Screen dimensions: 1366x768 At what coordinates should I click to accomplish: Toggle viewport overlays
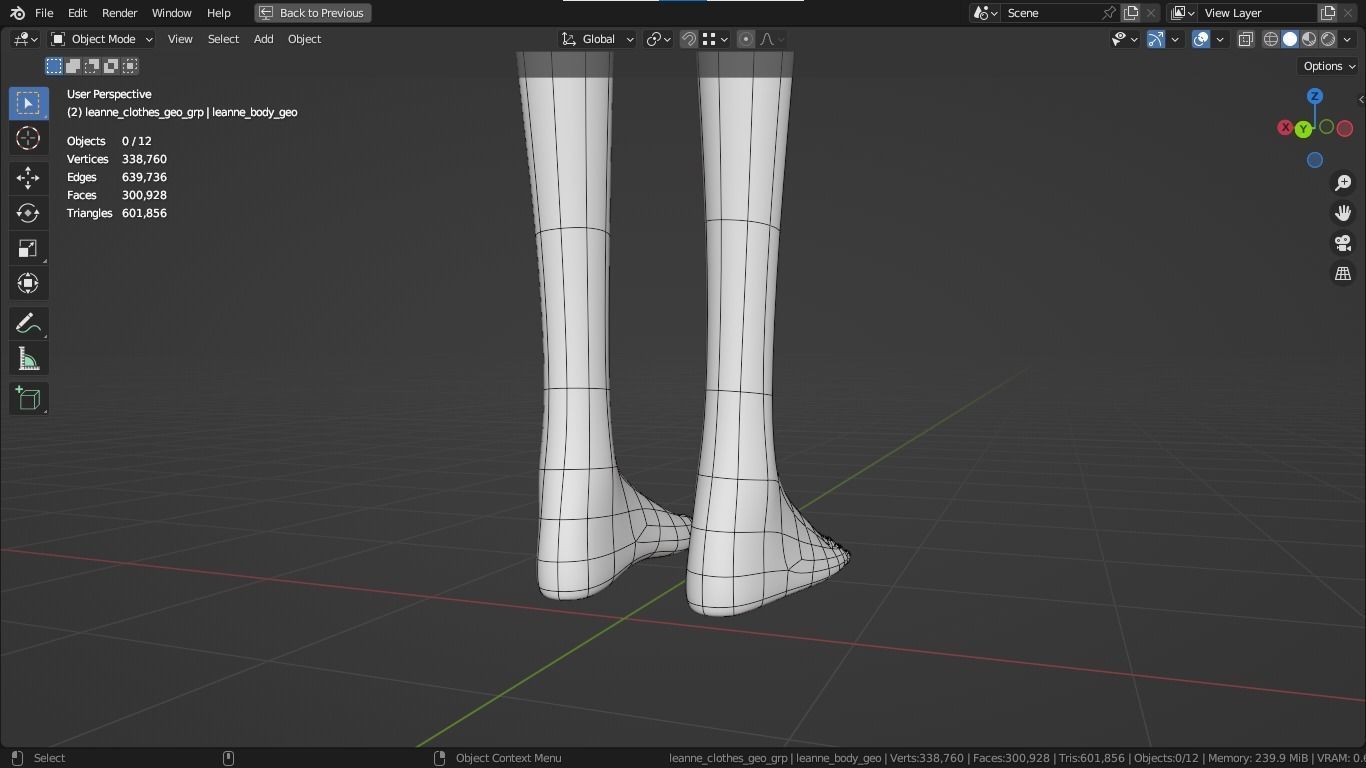(x=1201, y=39)
